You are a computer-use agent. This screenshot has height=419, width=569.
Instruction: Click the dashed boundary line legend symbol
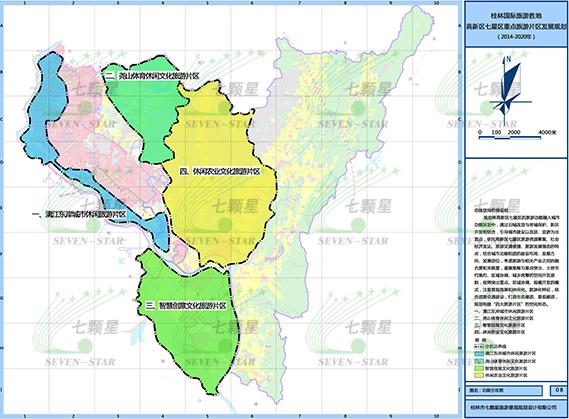(479, 346)
